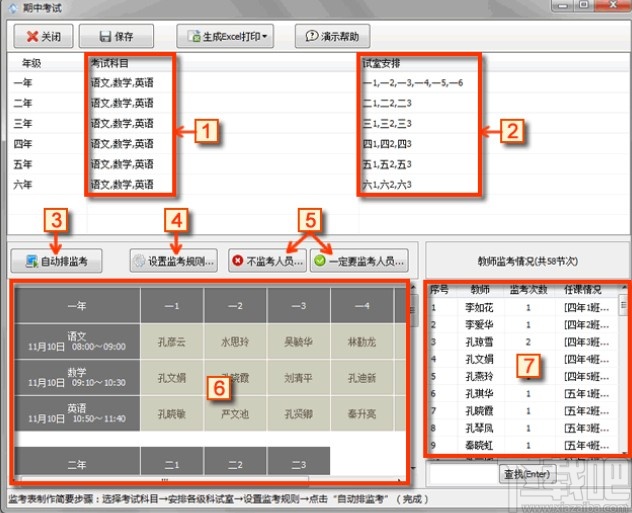Click the 任课情况 column header
632x513 pixels.
click(x=583, y=290)
